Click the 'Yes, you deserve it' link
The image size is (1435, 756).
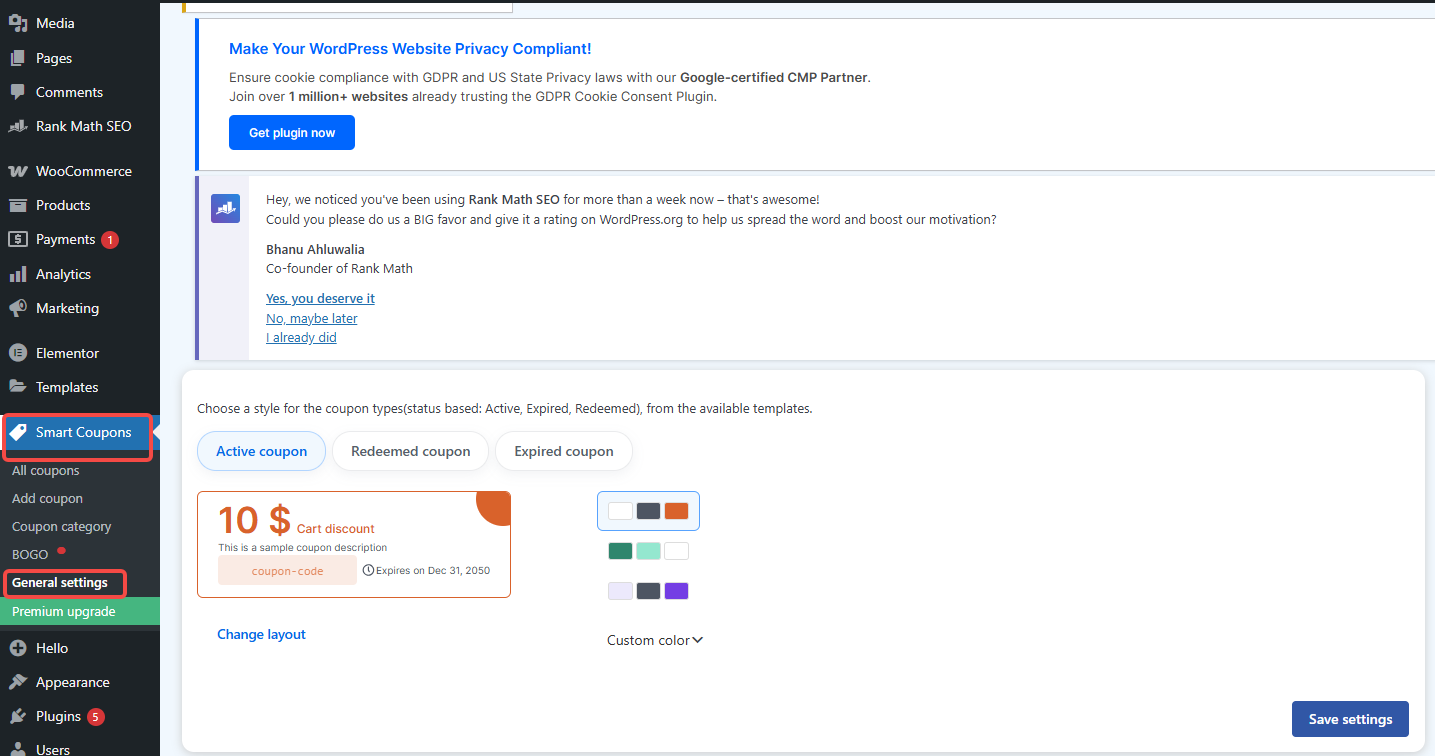[320, 298]
